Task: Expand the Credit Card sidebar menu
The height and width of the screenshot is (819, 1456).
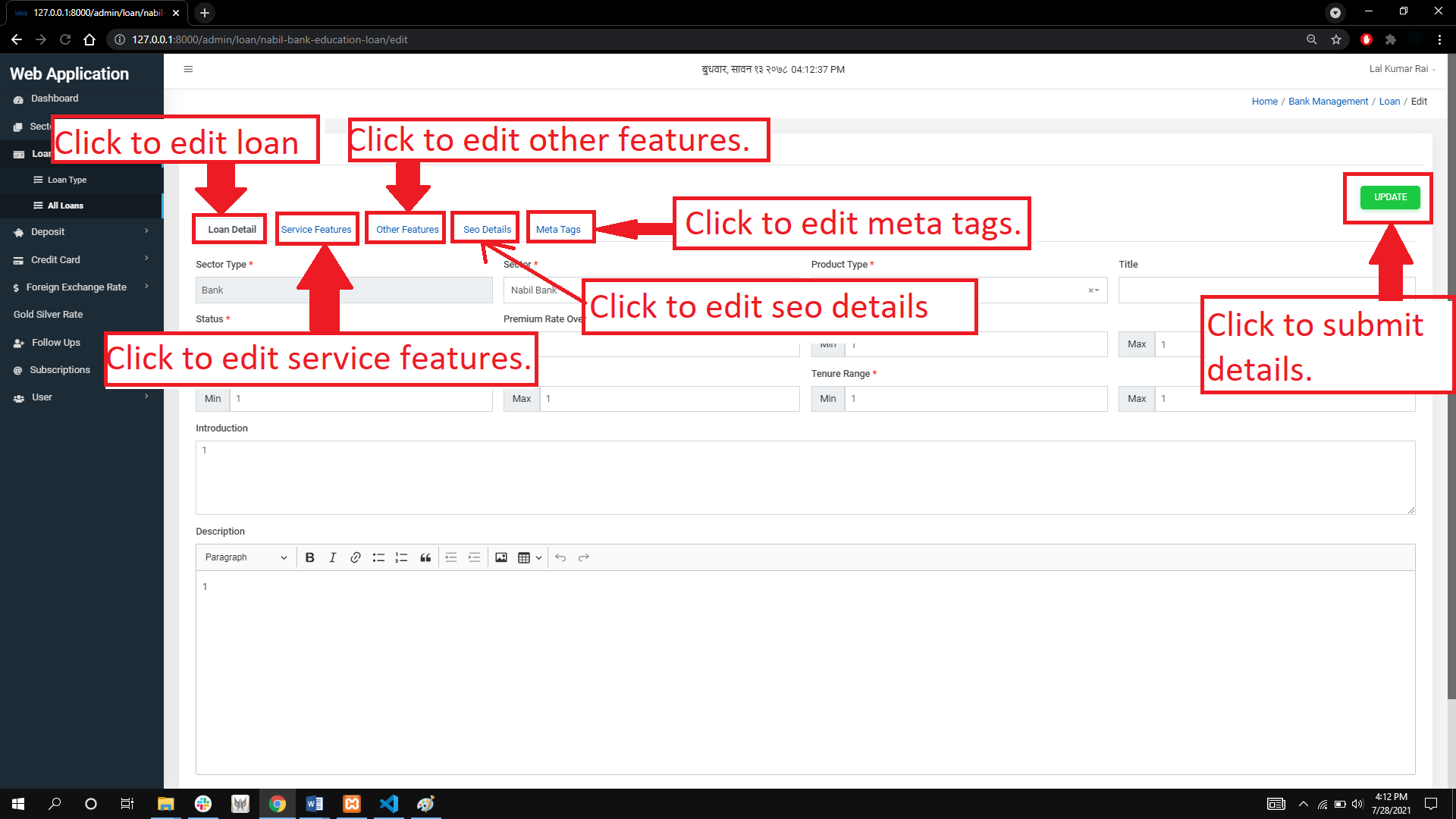Action: (x=82, y=259)
